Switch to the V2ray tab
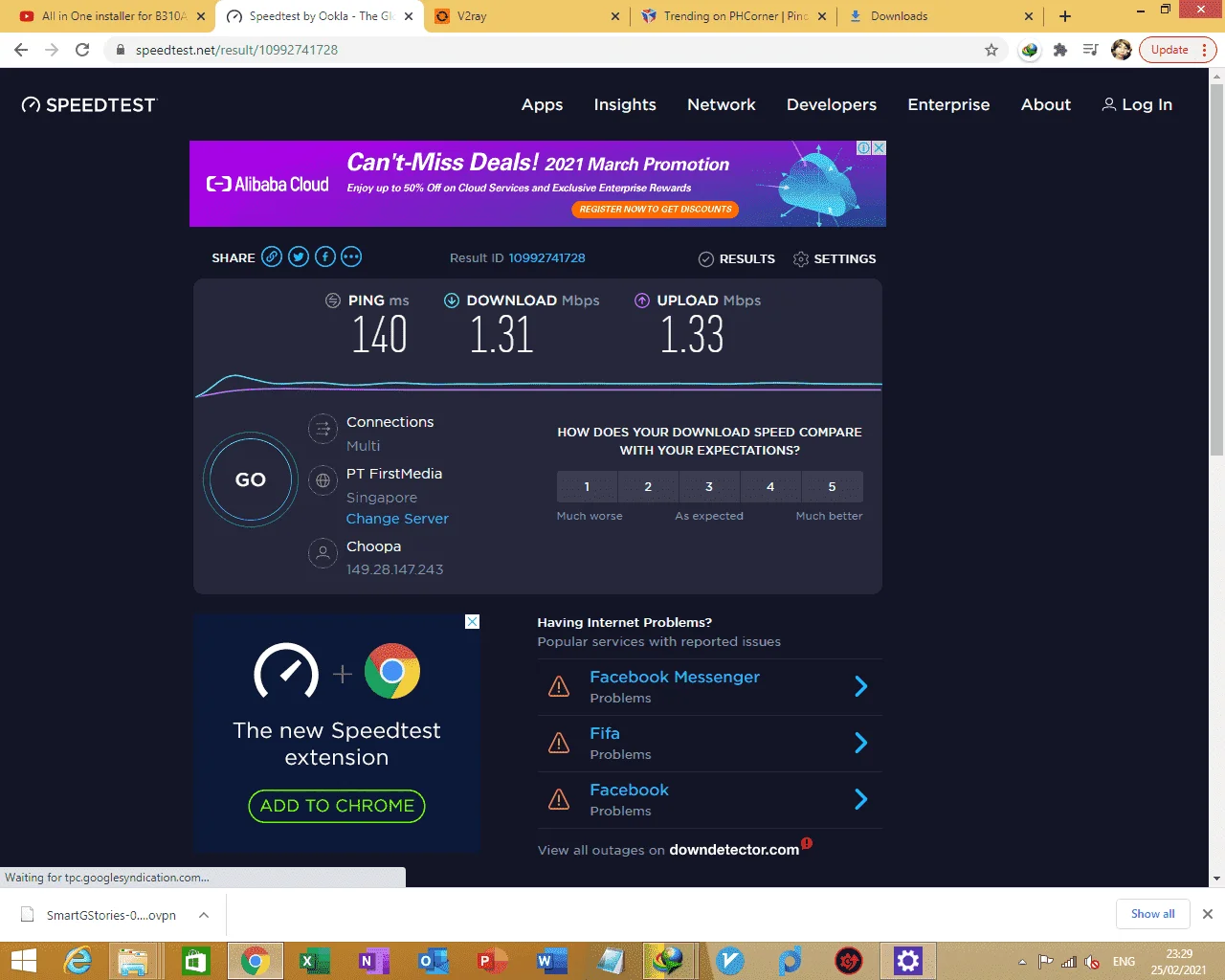Screen dimensions: 1225x980 [x=524, y=16]
